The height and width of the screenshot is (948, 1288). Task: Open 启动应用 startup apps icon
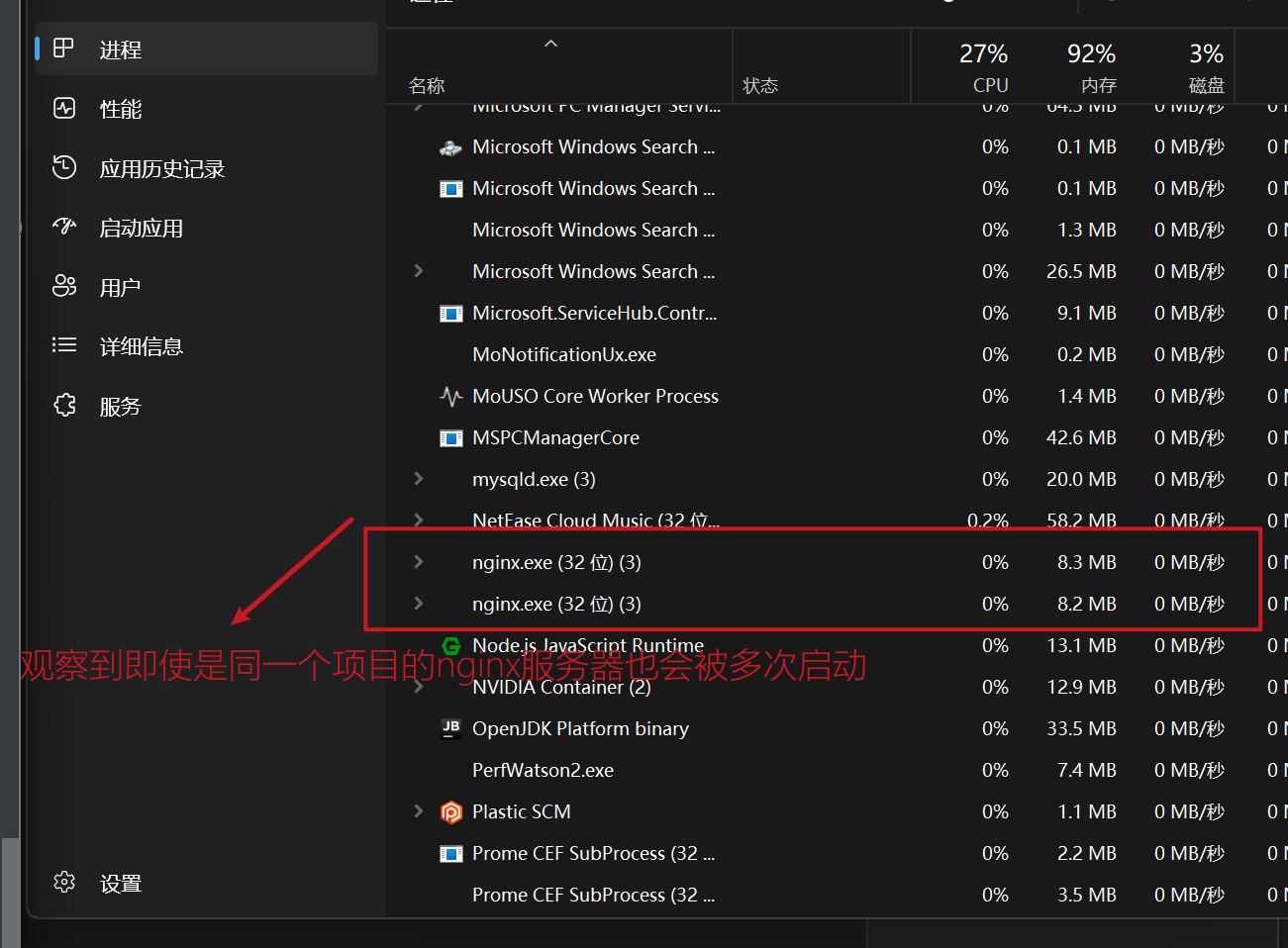(63, 227)
